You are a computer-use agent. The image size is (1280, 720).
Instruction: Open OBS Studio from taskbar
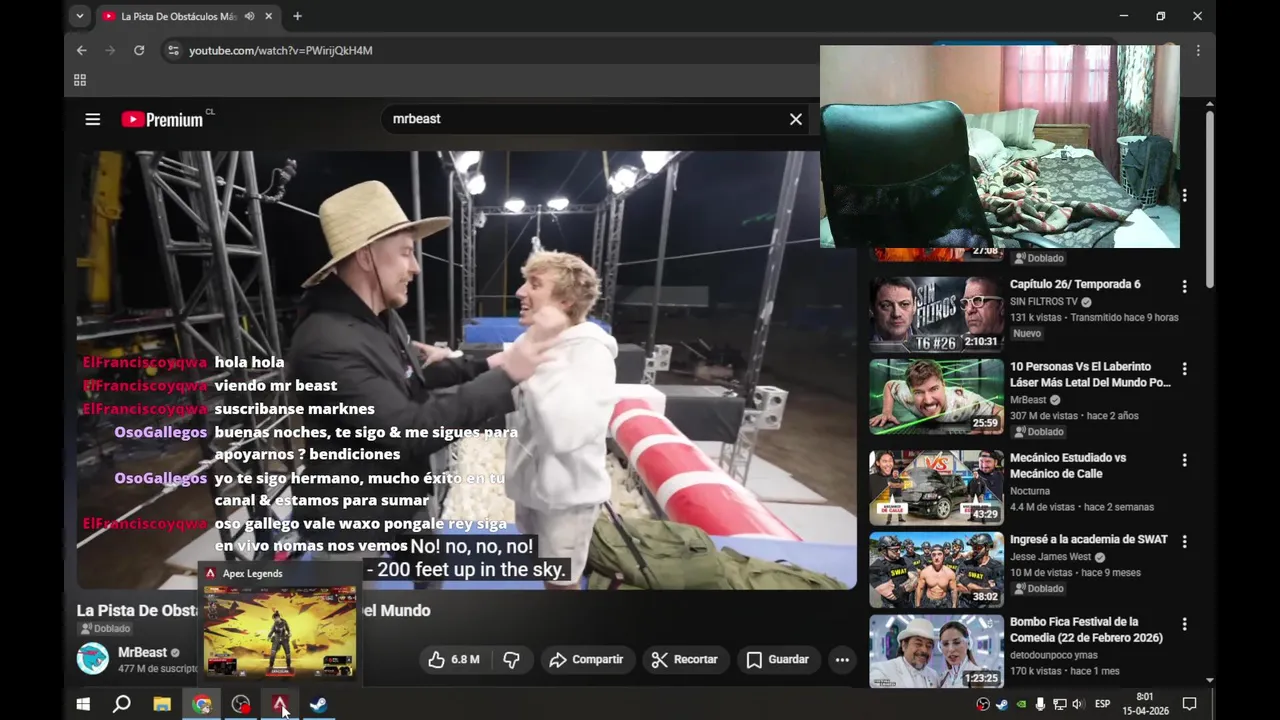pyautogui.click(x=240, y=704)
